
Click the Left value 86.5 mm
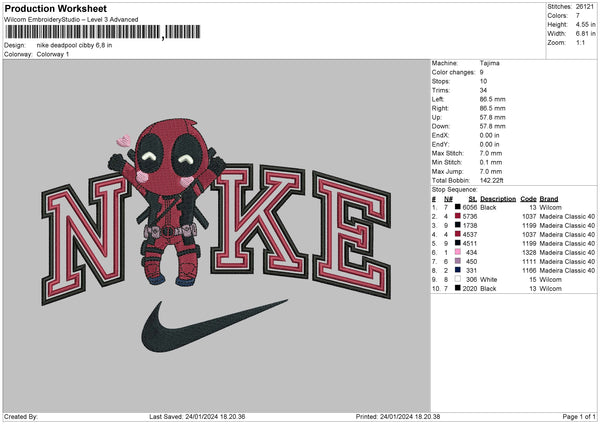(x=492, y=99)
